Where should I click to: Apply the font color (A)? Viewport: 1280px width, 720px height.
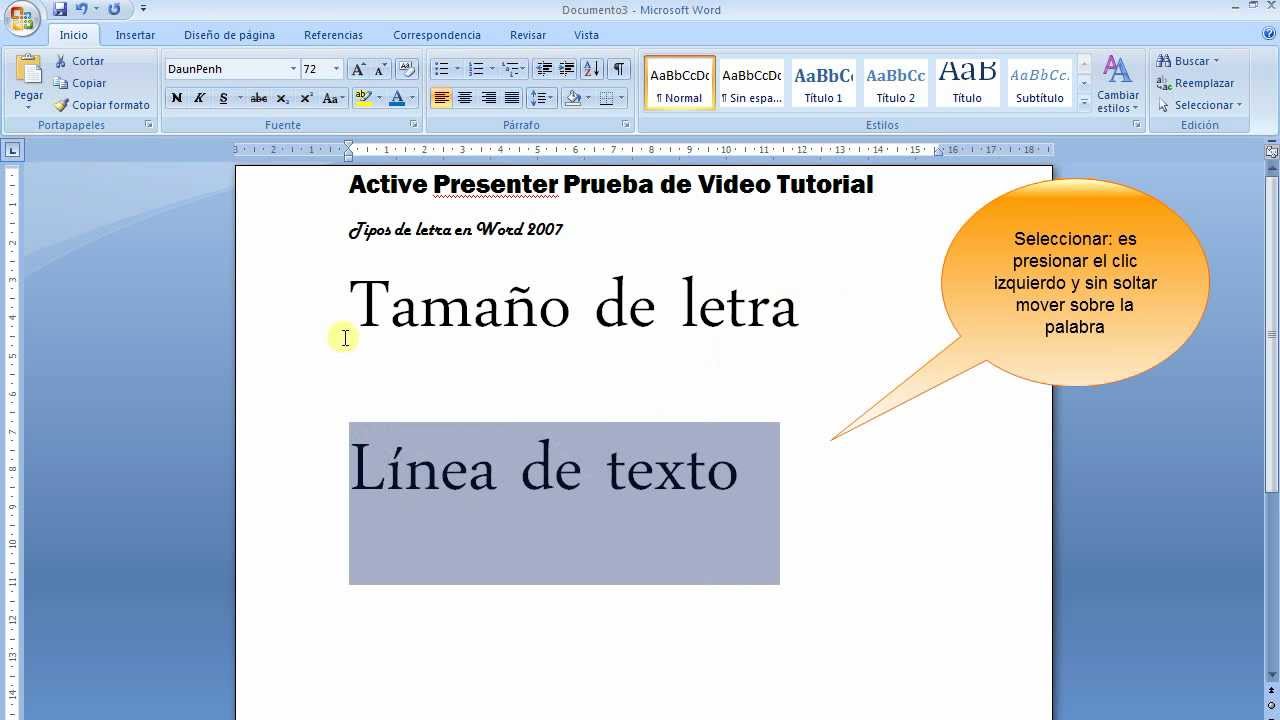(x=397, y=98)
